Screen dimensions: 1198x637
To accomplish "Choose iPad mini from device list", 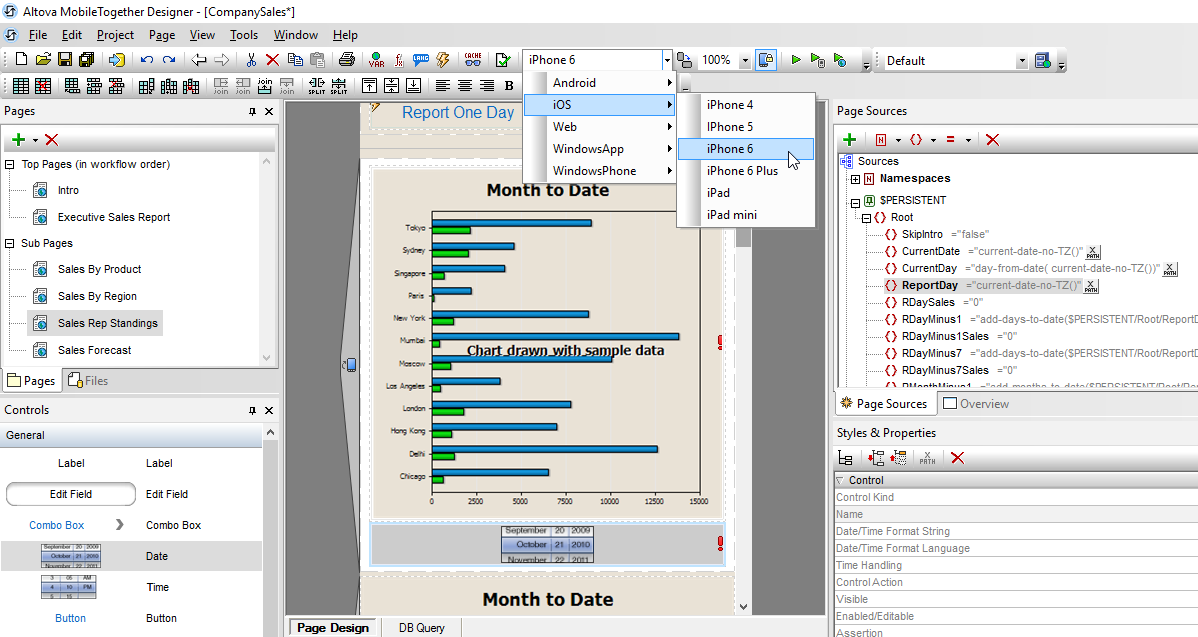I will coord(746,215).
